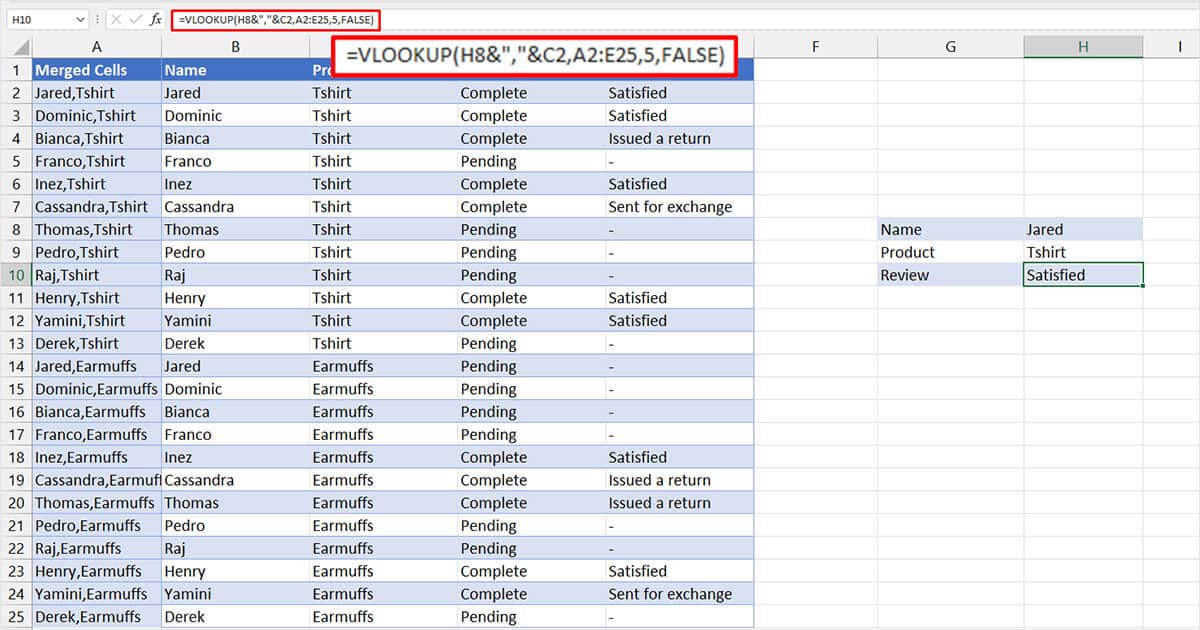Viewport: 1200px width, 630px height.
Task: Click the Select All triangle above the row numbers
Action: coord(18,46)
